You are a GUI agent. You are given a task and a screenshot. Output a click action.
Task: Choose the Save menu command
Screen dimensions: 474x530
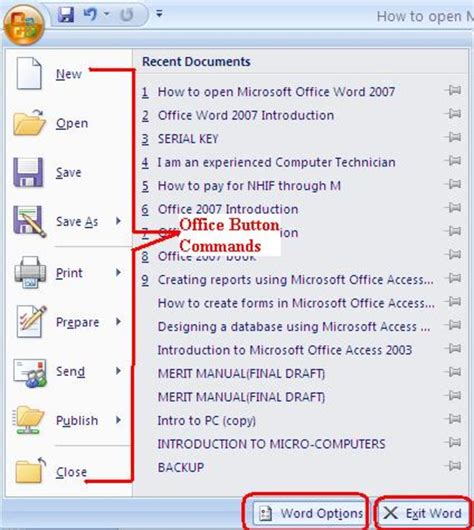[x=69, y=172]
